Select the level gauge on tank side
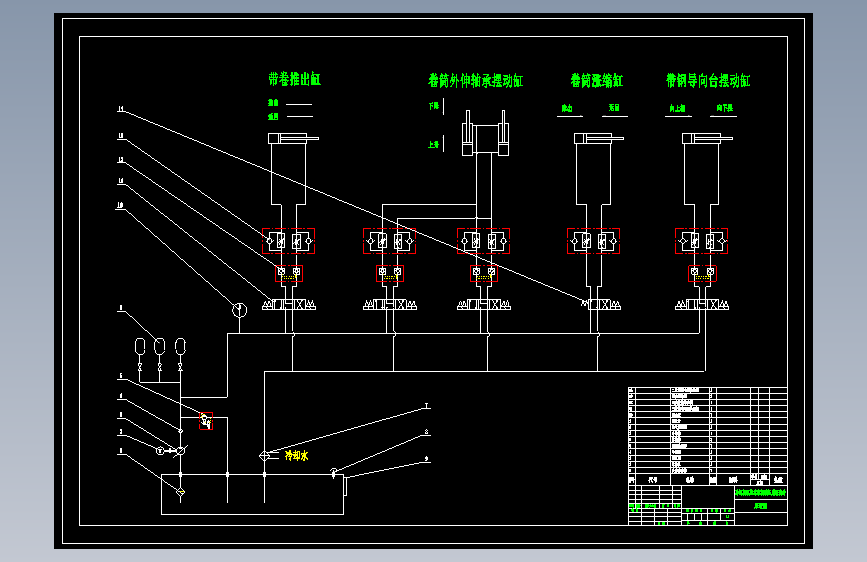867x562 pixels. [345, 486]
